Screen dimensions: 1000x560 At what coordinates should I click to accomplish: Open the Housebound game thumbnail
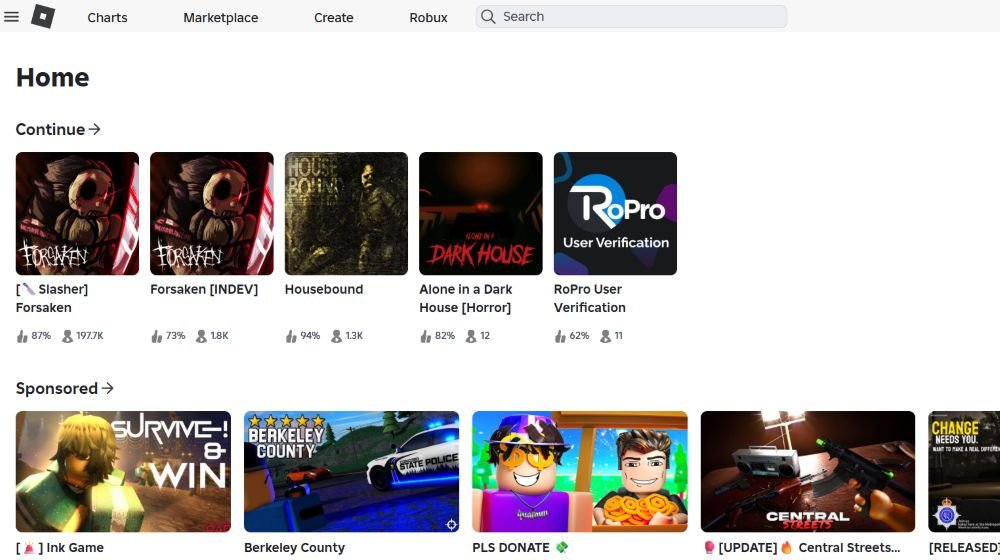point(346,214)
